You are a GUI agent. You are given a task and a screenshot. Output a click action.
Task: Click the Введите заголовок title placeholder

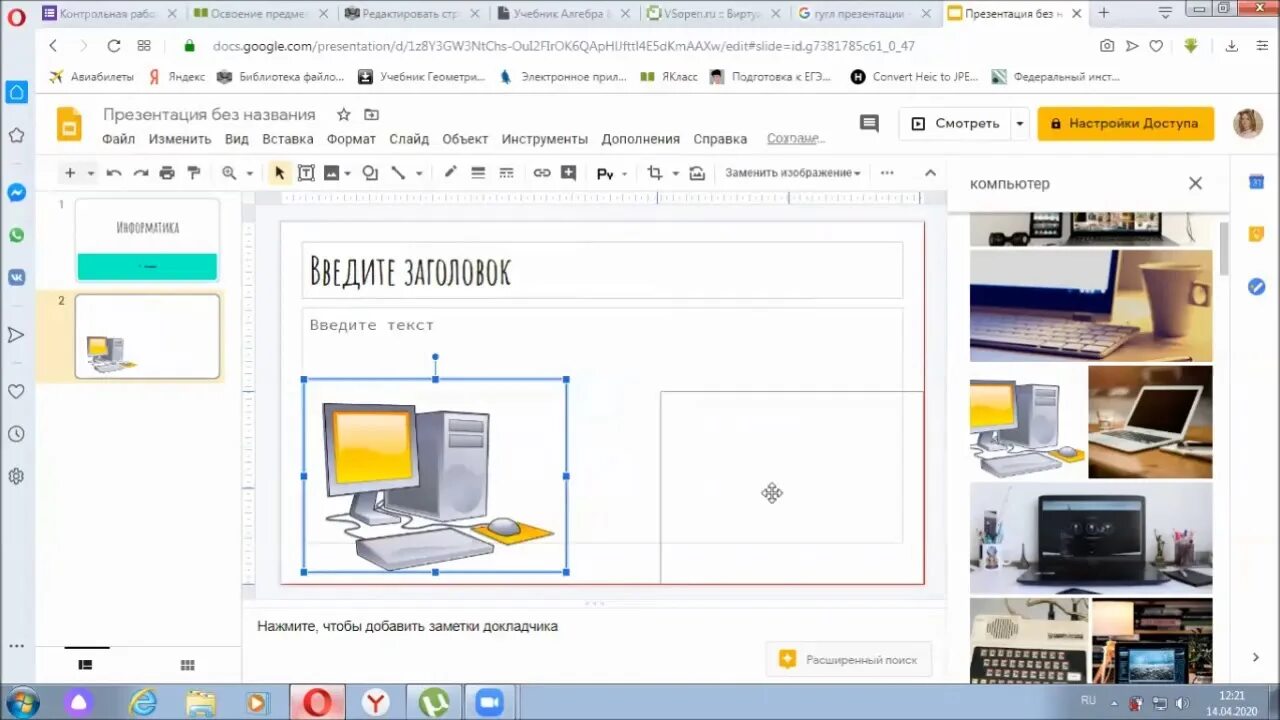[602, 270]
